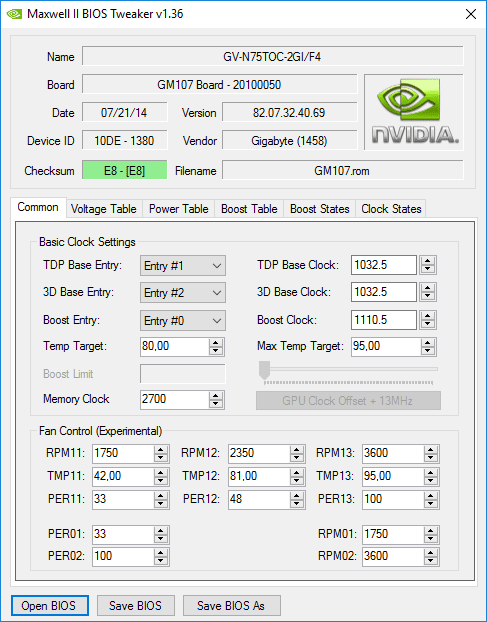Open the Voltage Table tab
The width and height of the screenshot is (487, 622).
click(104, 209)
